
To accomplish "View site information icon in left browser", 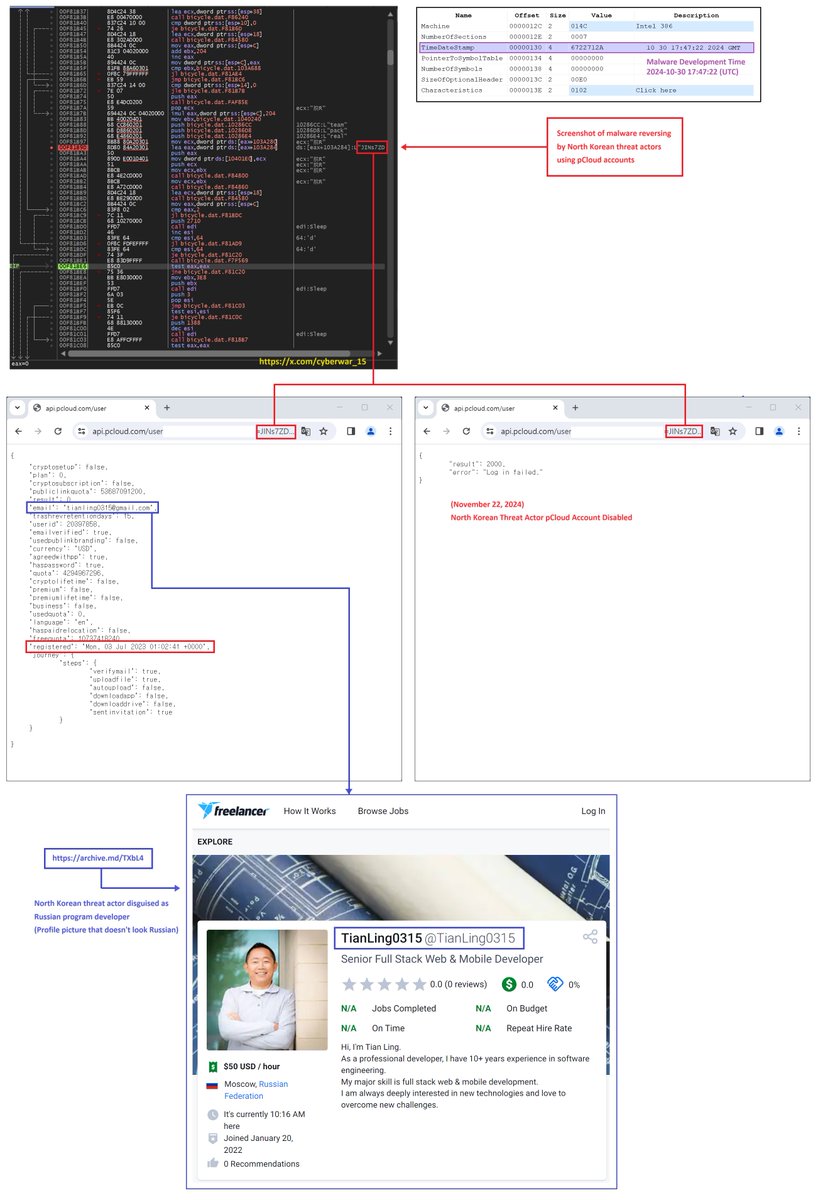I will 82,431.
